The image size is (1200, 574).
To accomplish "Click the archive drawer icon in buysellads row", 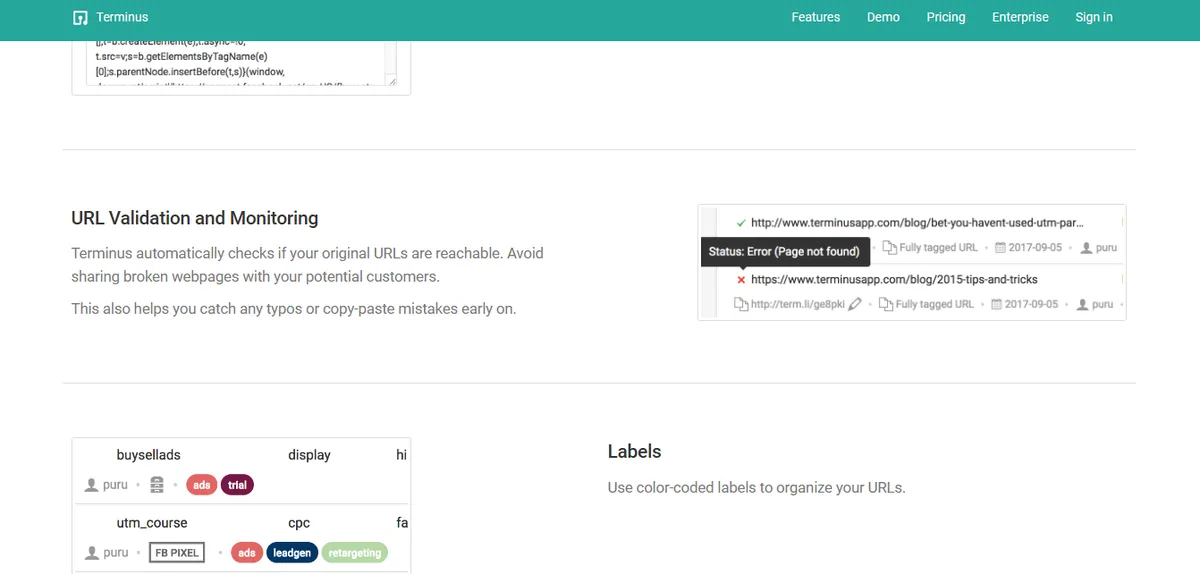I will tap(155, 485).
